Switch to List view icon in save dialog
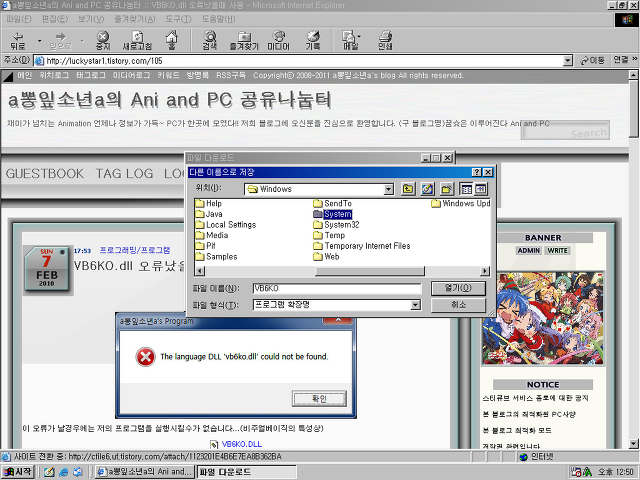The height and width of the screenshot is (480, 640). click(x=467, y=189)
